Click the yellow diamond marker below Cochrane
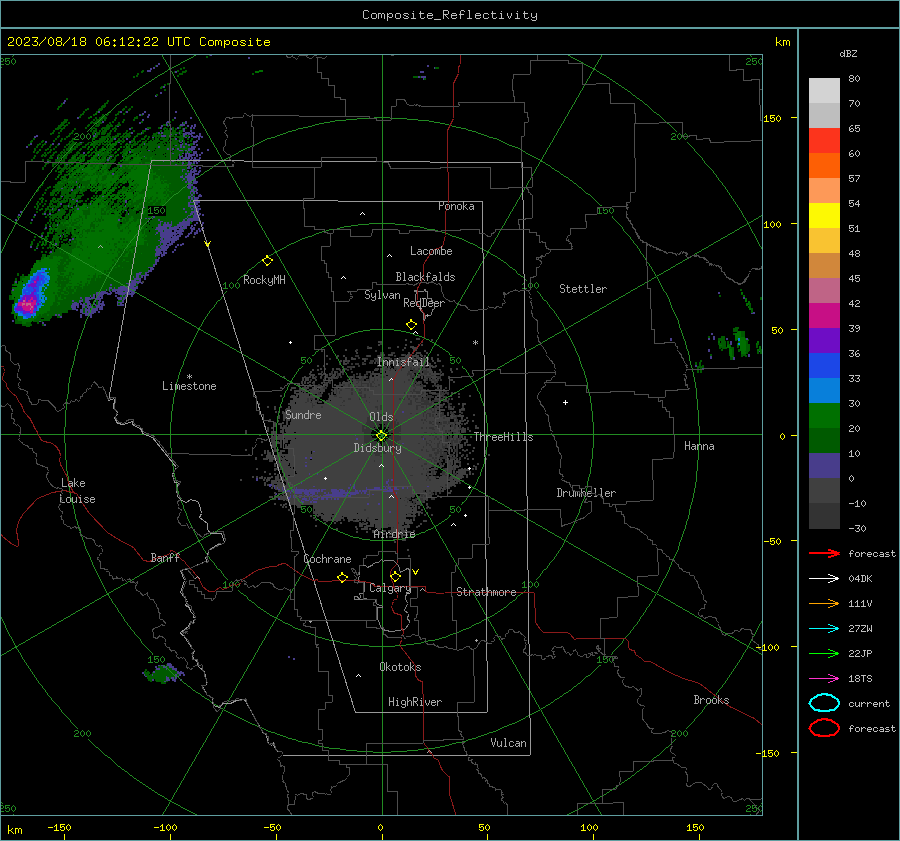Image resolution: width=900 pixels, height=841 pixels. coord(342,577)
